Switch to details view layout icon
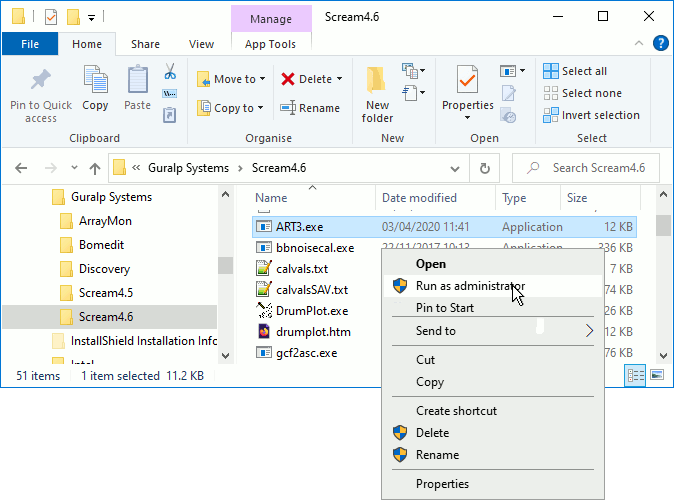674x500 pixels. 635,376
